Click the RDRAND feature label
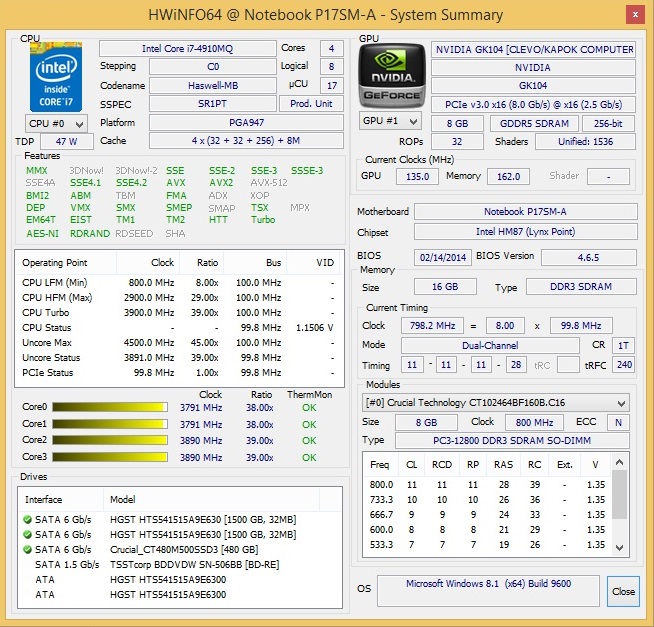Screen dimensions: 654x627 coord(90,234)
